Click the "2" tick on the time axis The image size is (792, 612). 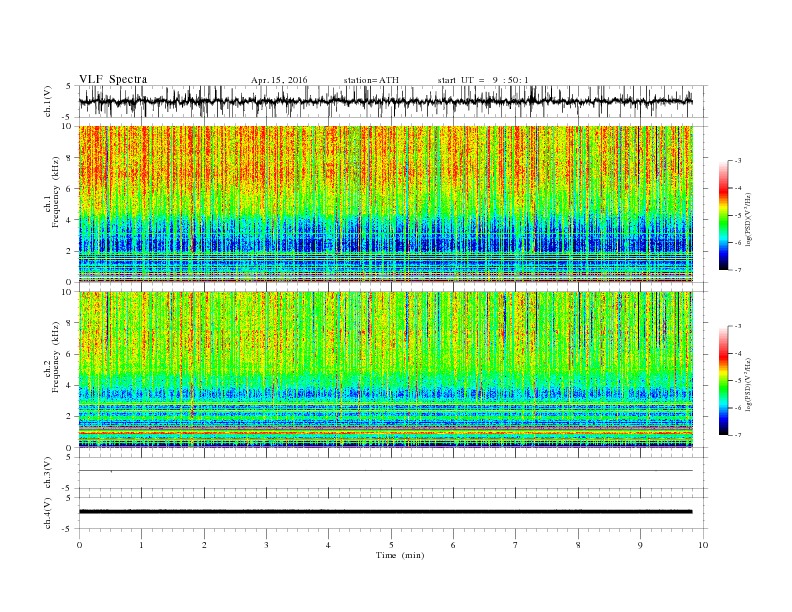tap(204, 545)
